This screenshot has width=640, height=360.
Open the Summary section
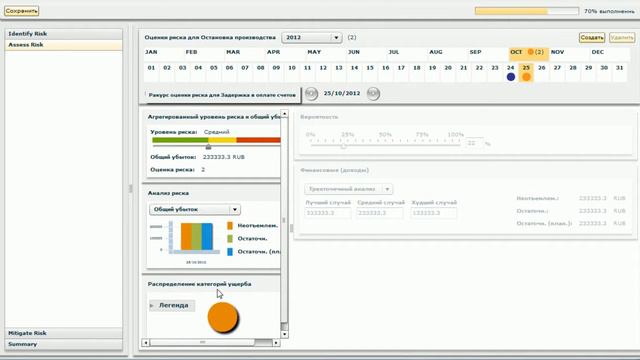(63, 344)
